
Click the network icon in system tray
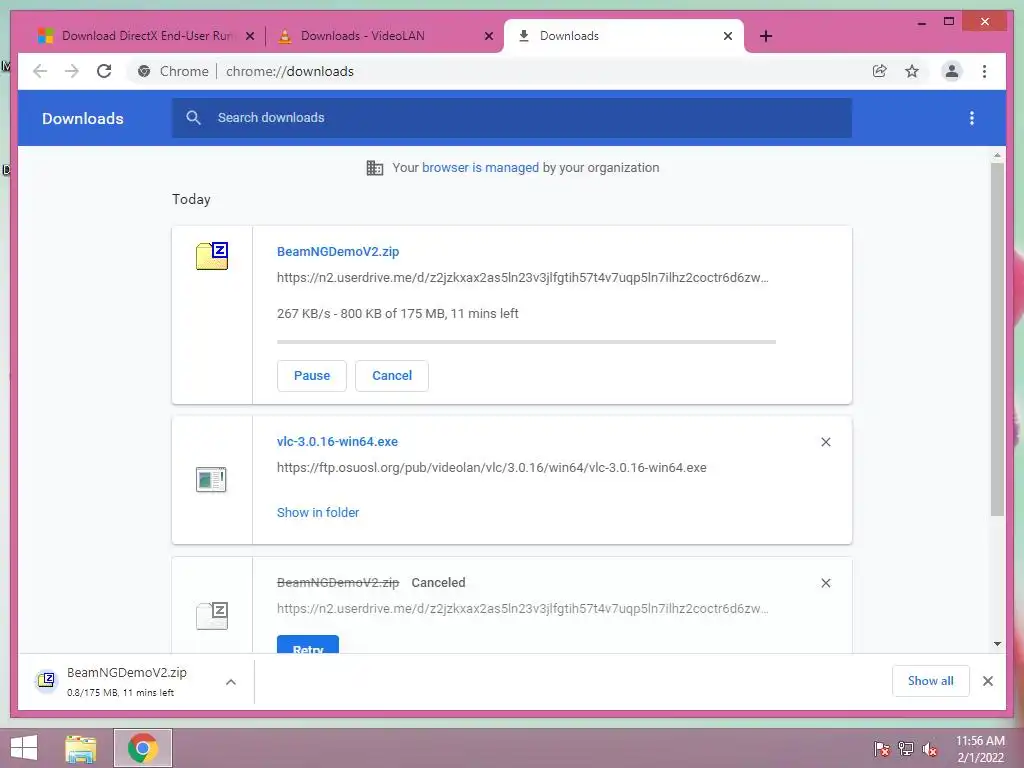906,748
